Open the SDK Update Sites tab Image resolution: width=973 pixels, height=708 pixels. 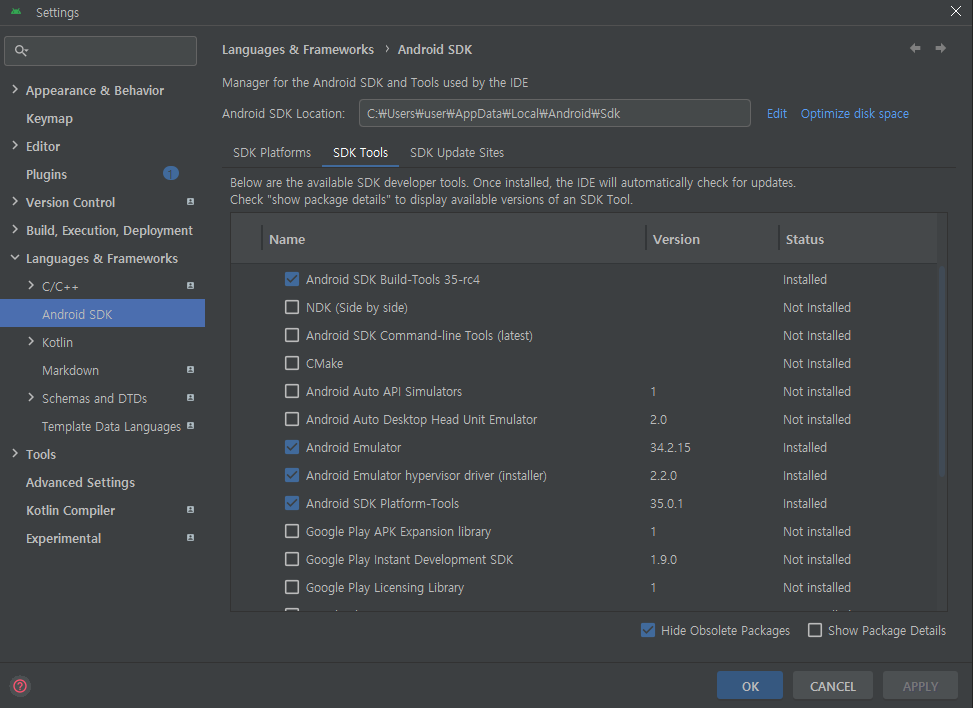click(457, 153)
